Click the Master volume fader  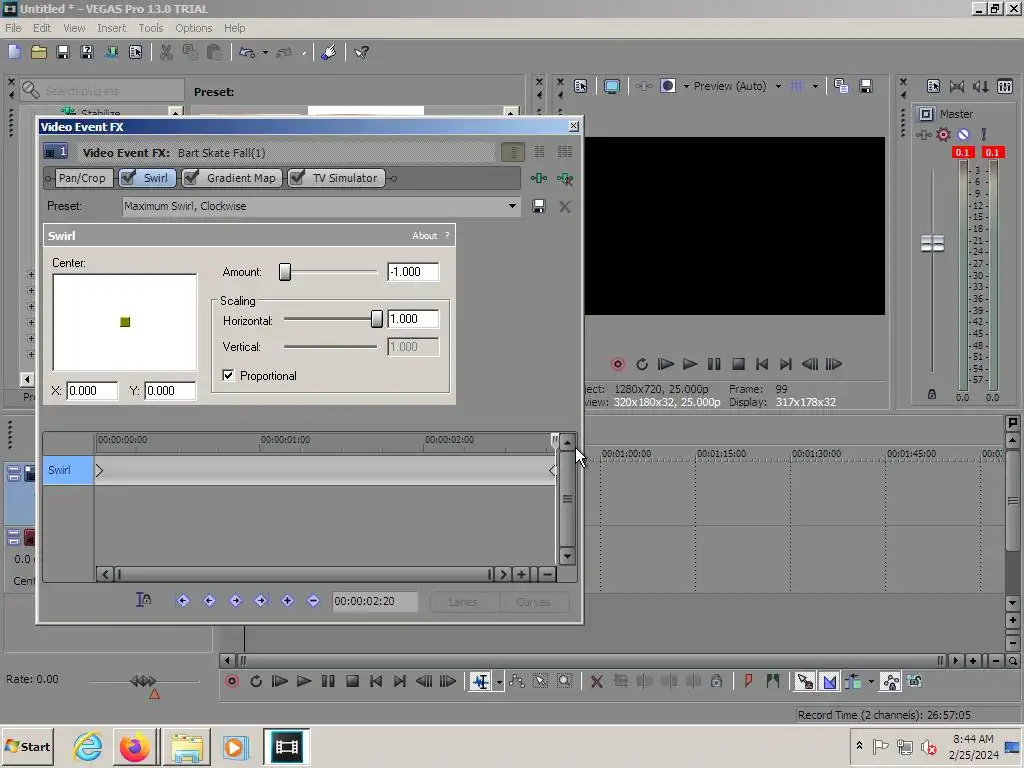point(932,244)
